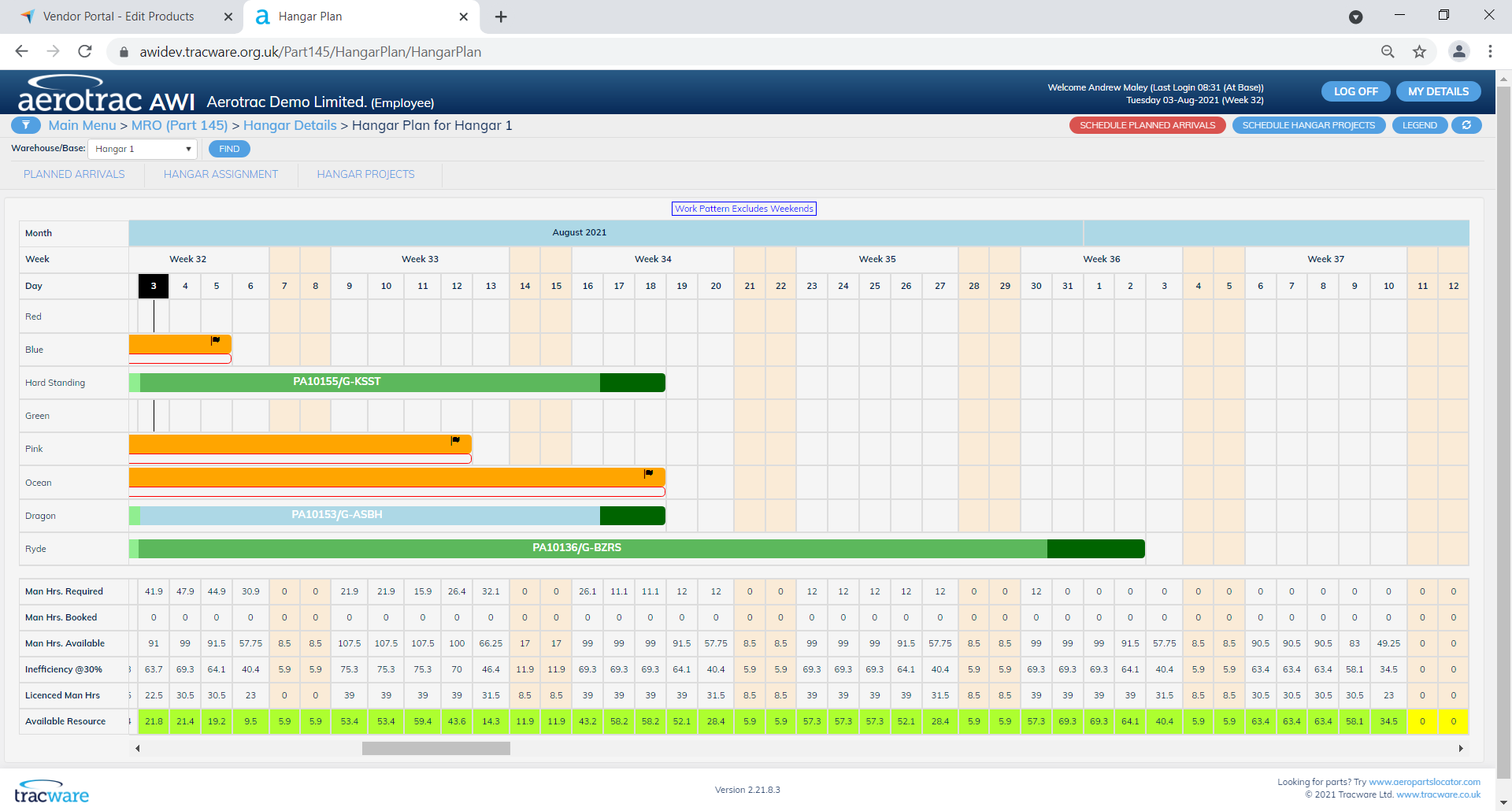
Task: Go to Main Menu breadcrumb link
Action: point(82,125)
